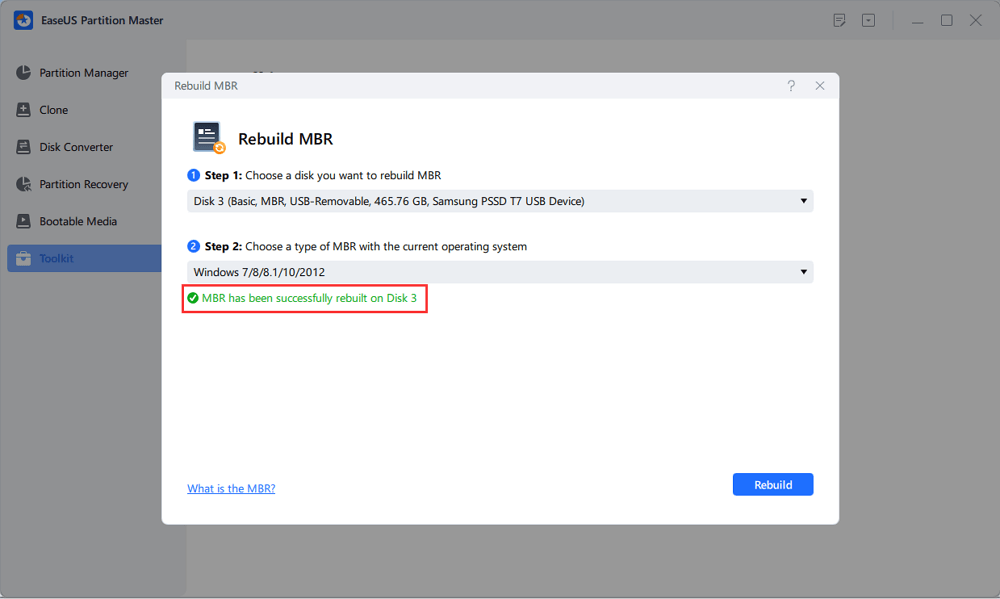
Task: Select the Toolkit sidebar item
Action: (56, 258)
